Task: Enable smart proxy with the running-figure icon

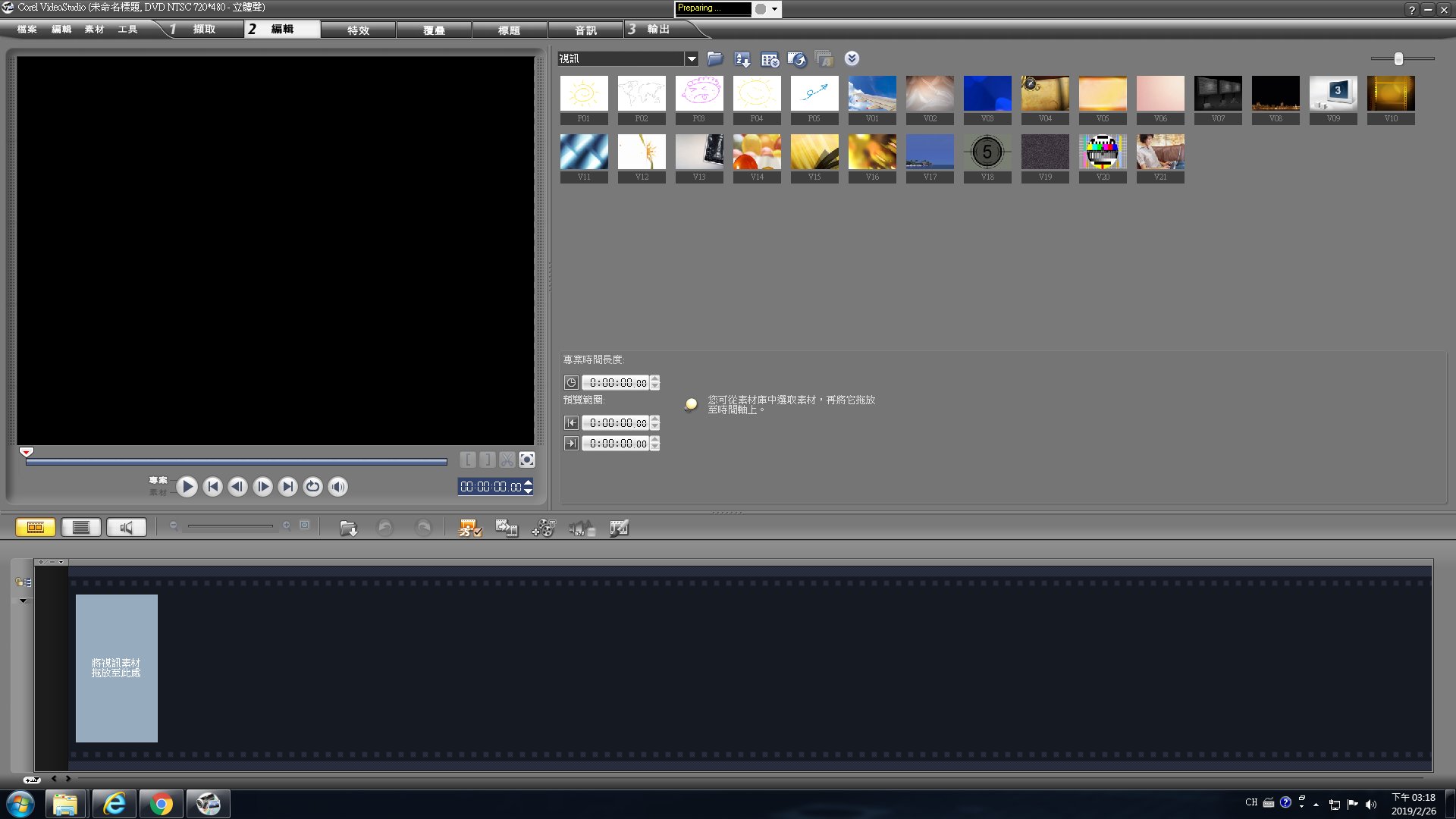Action: (x=469, y=528)
